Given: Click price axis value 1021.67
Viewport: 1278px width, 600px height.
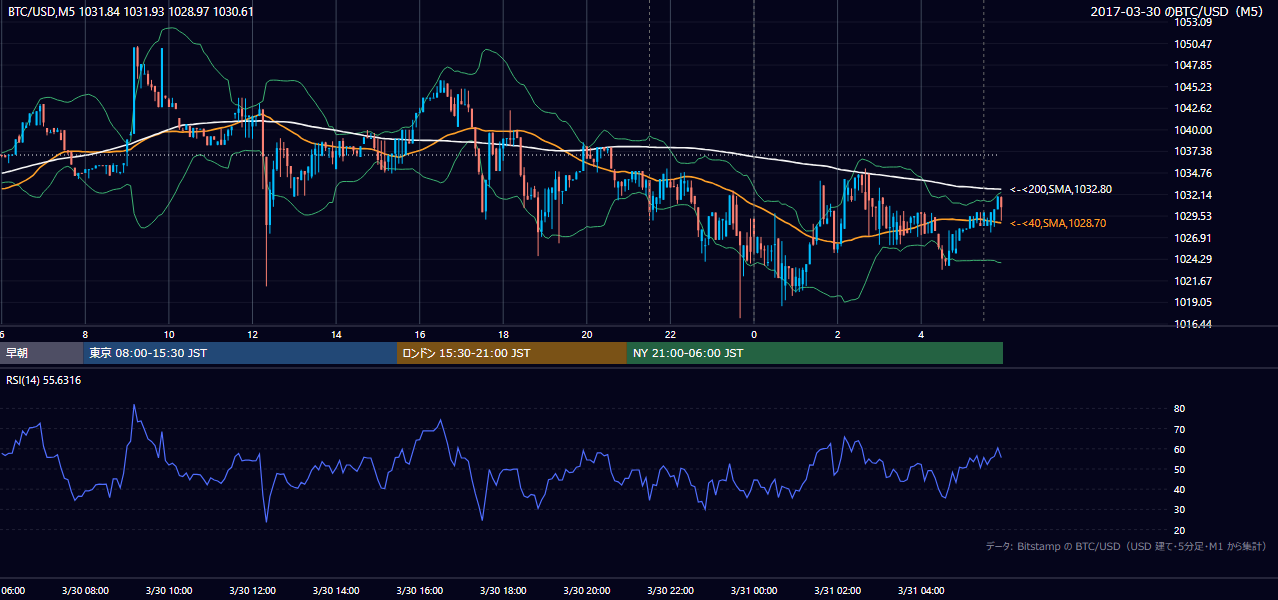Looking at the screenshot, I should click(x=1193, y=281).
